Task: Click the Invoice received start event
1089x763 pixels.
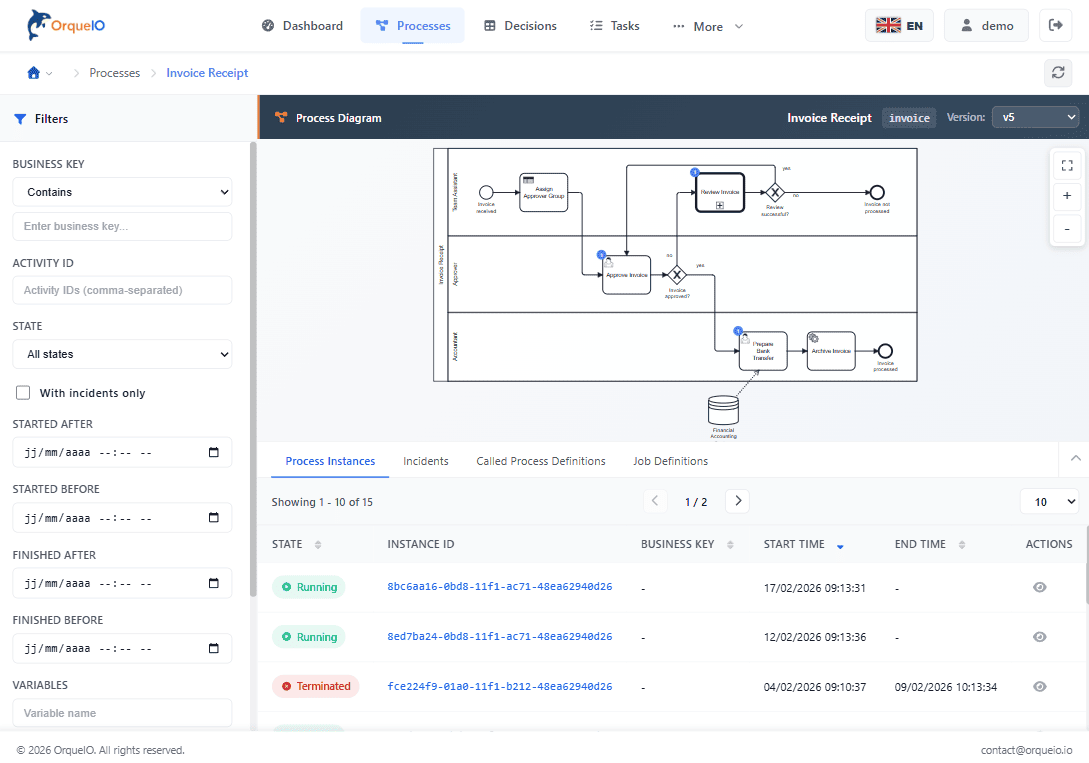Action: 486,192
